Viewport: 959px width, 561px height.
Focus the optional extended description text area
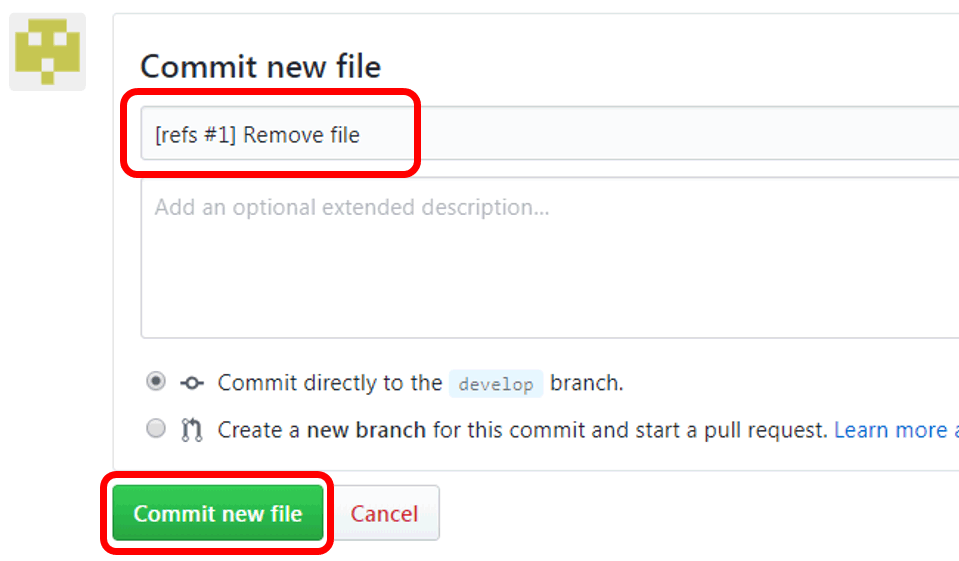(x=550, y=258)
